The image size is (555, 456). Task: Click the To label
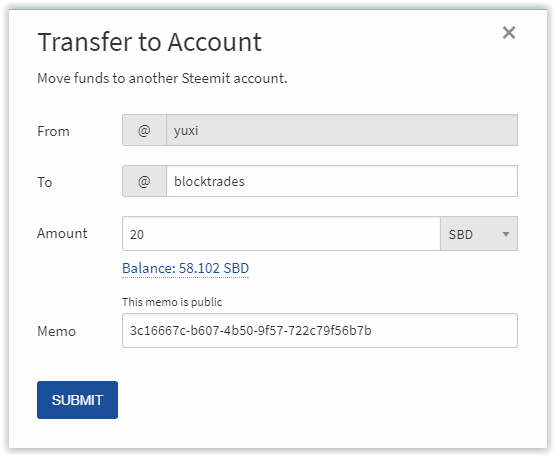coord(45,182)
